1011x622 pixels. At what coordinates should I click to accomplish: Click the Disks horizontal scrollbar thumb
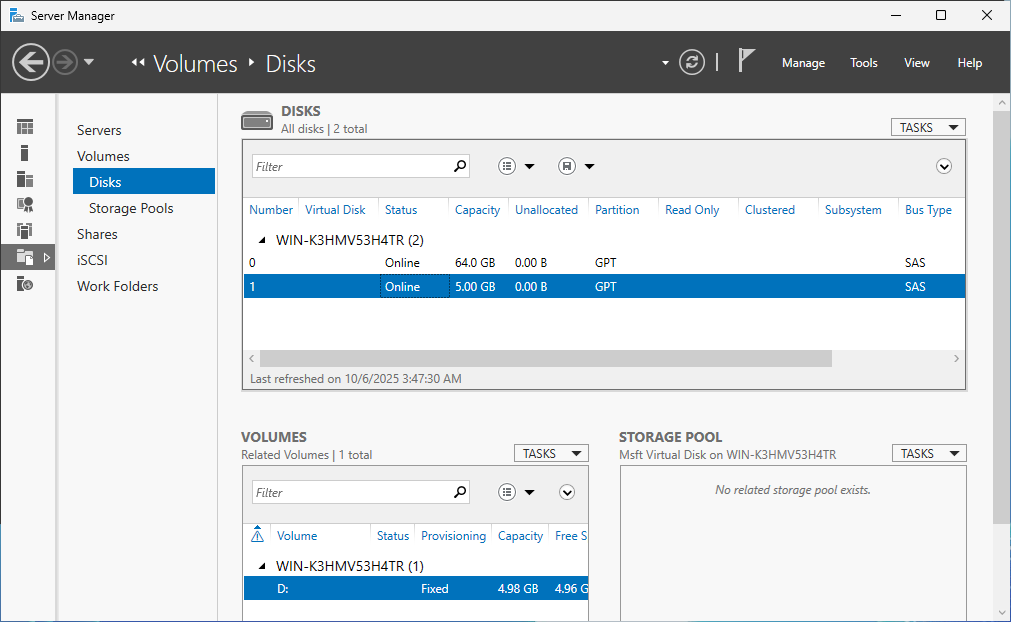pos(545,358)
